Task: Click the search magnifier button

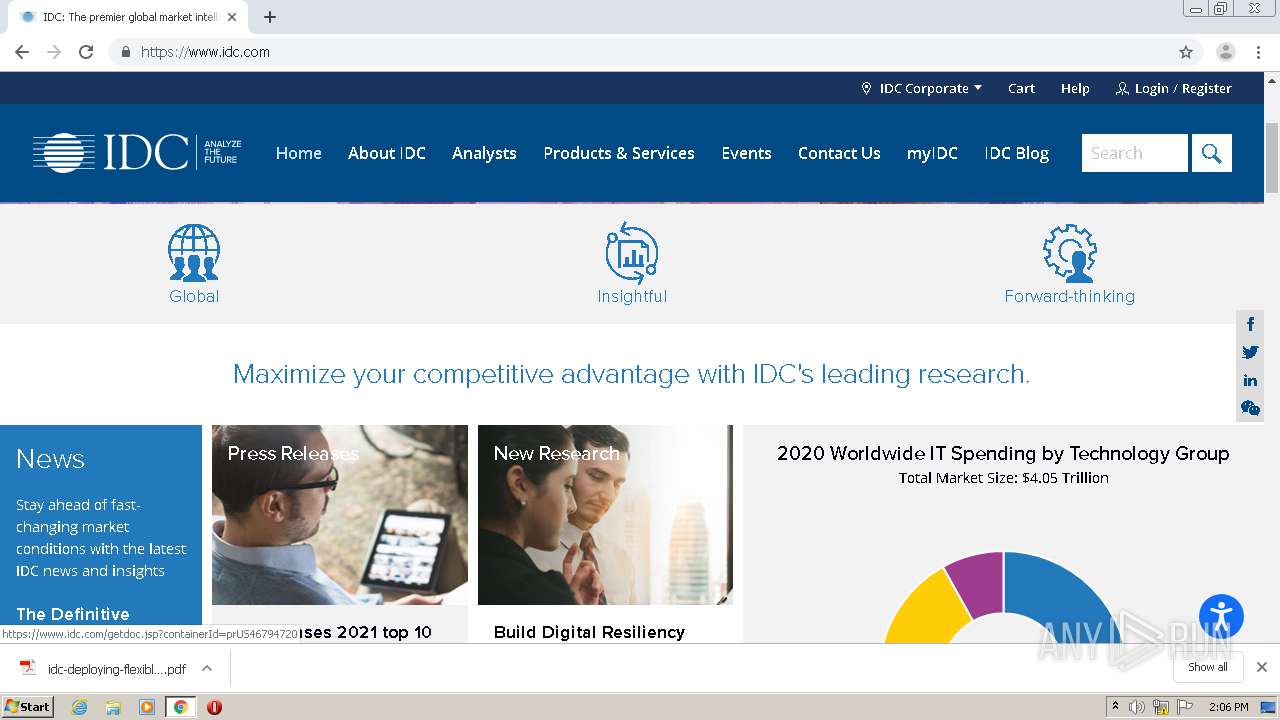Action: tap(1211, 153)
